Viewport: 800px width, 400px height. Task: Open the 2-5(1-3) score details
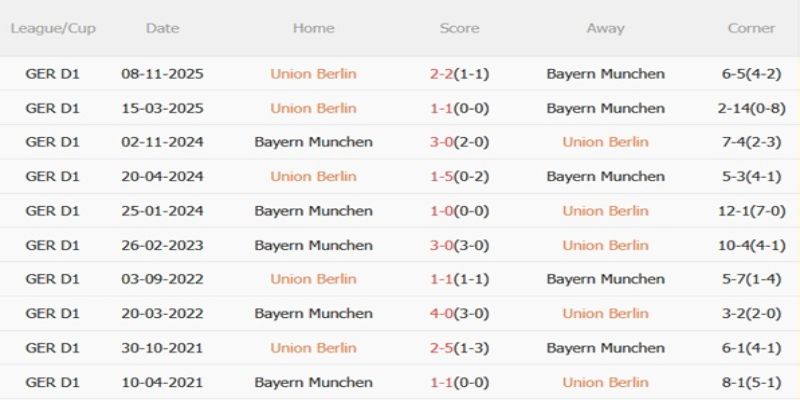[459, 348]
